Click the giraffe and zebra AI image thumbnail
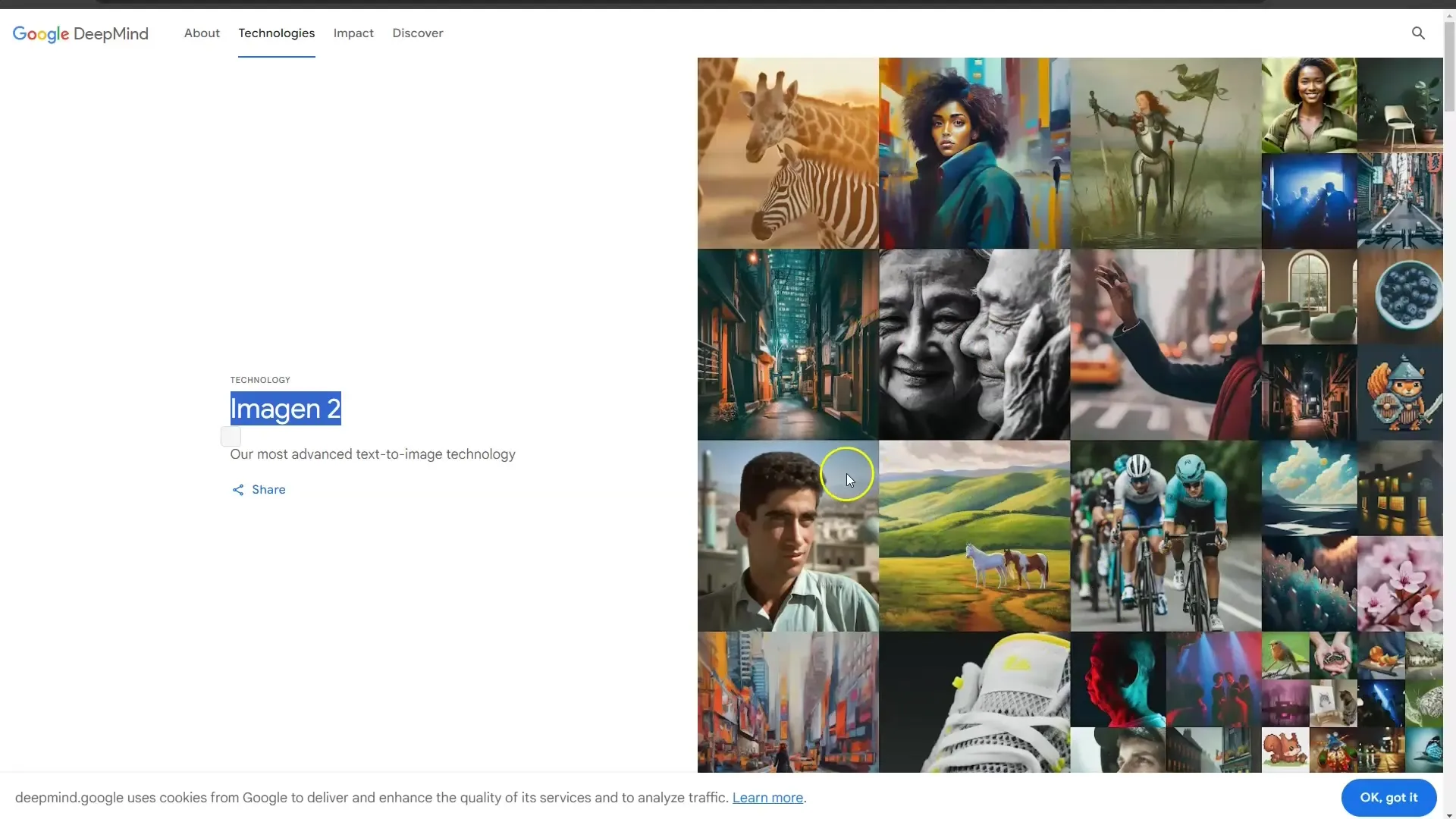 click(787, 153)
